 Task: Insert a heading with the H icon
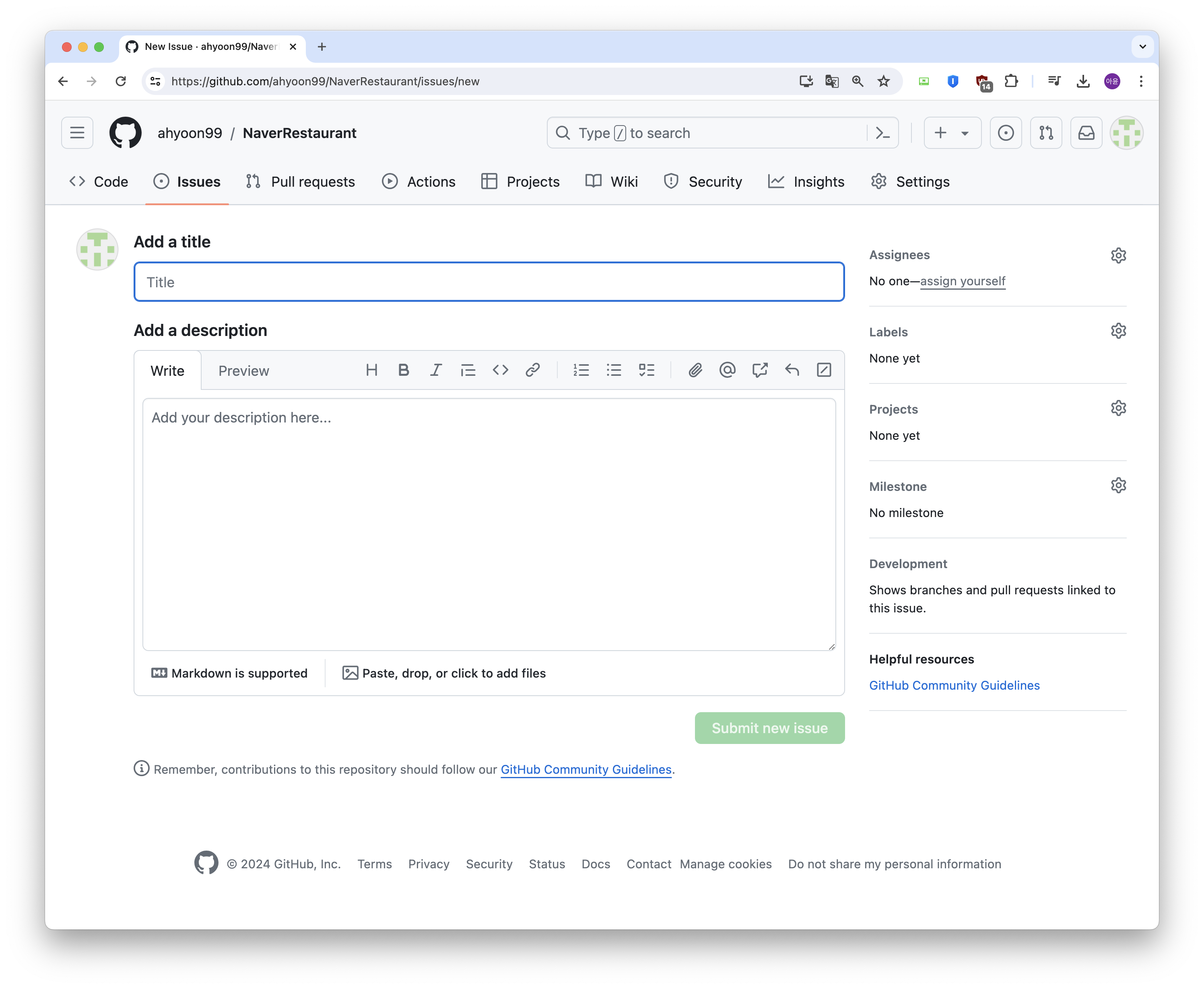point(371,370)
